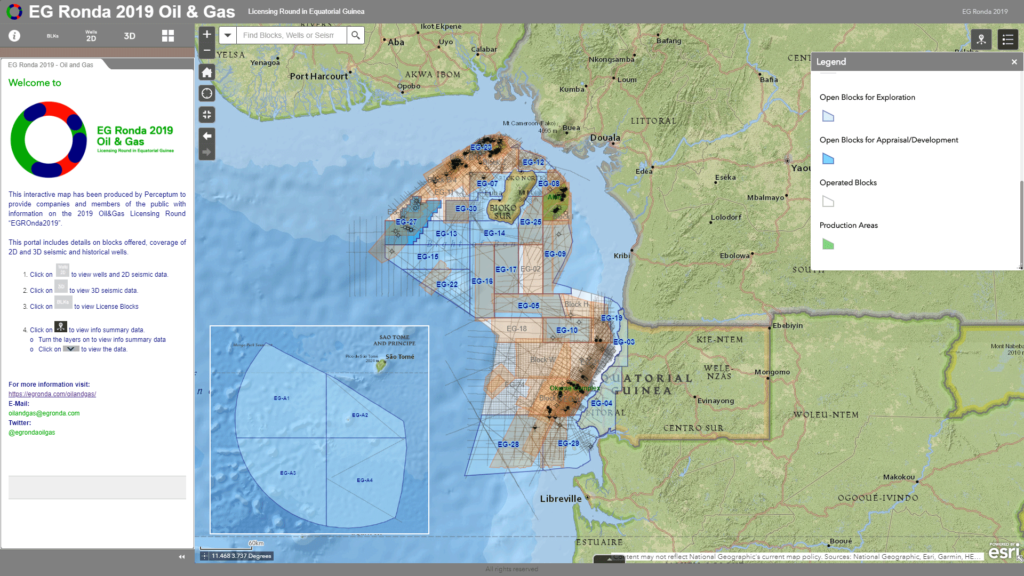1024x576 pixels.
Task: Close the Legend panel
Action: [x=1014, y=62]
